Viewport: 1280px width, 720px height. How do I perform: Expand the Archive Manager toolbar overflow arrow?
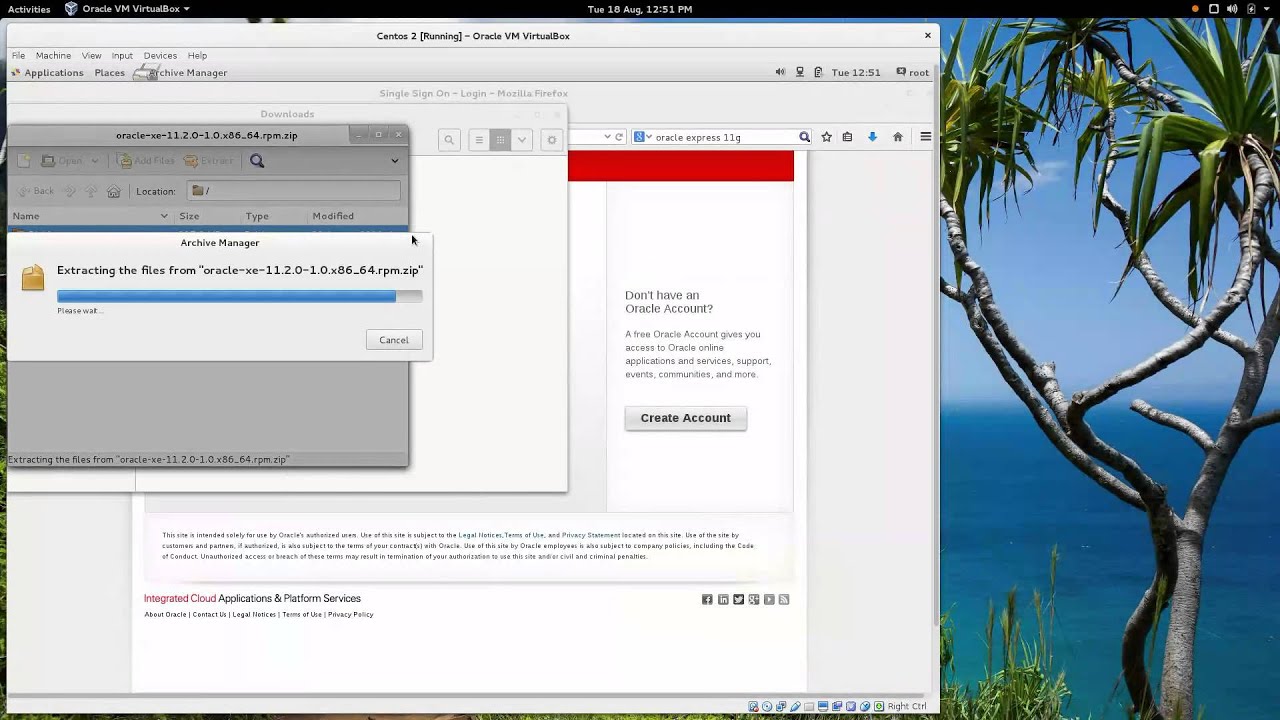pyautogui.click(x=394, y=161)
